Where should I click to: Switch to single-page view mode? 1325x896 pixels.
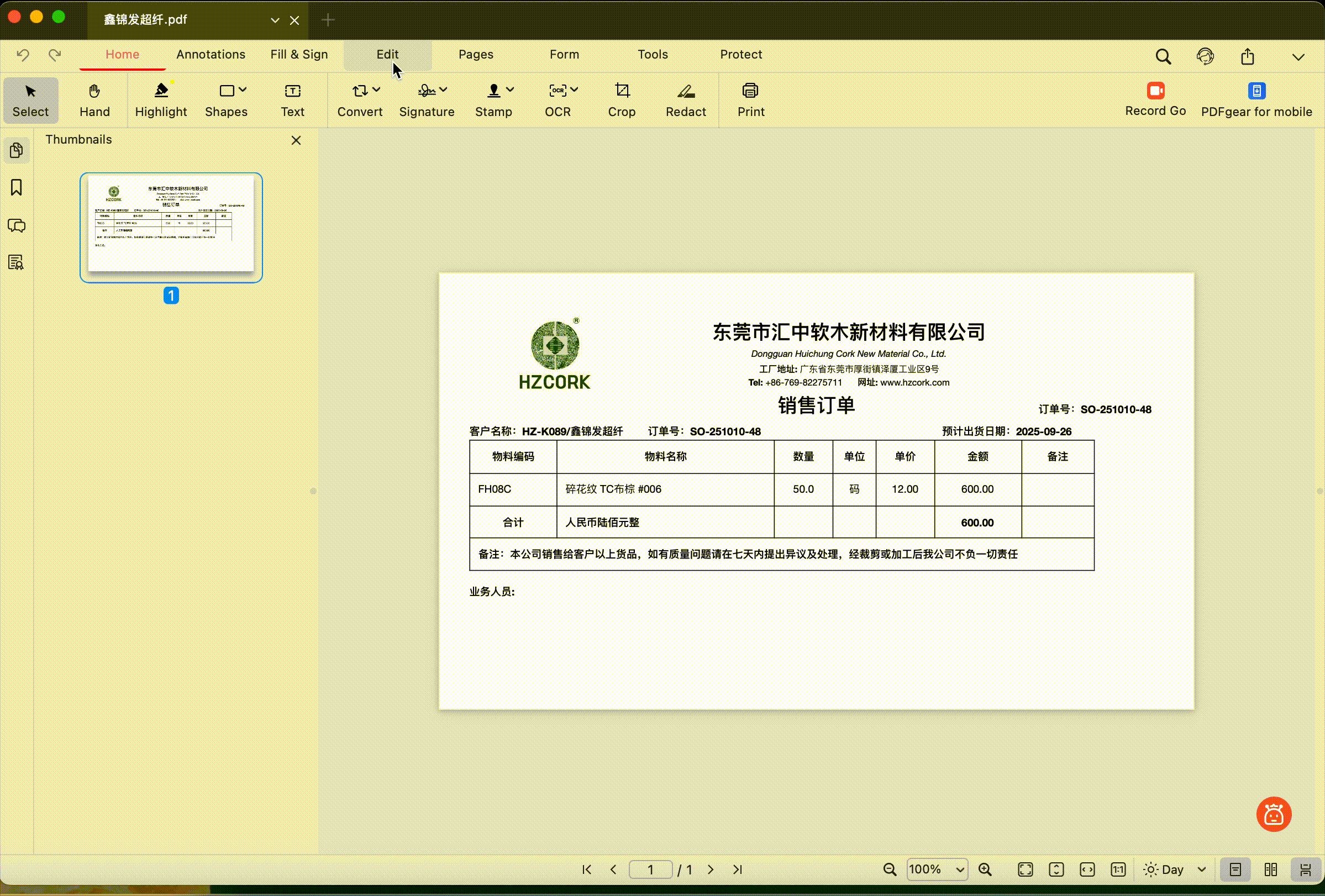pyautogui.click(x=1235, y=869)
